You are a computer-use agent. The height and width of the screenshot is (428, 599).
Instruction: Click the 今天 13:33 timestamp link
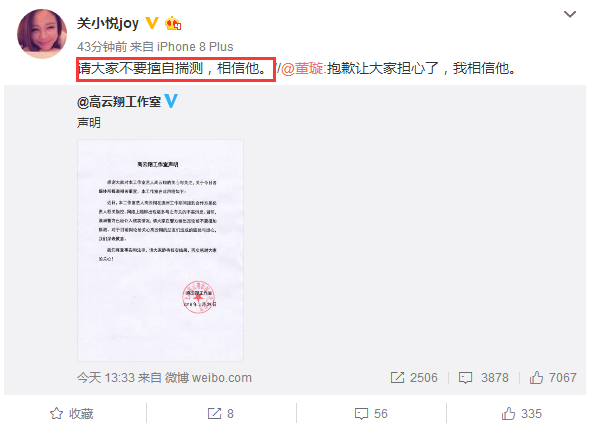coord(106,378)
